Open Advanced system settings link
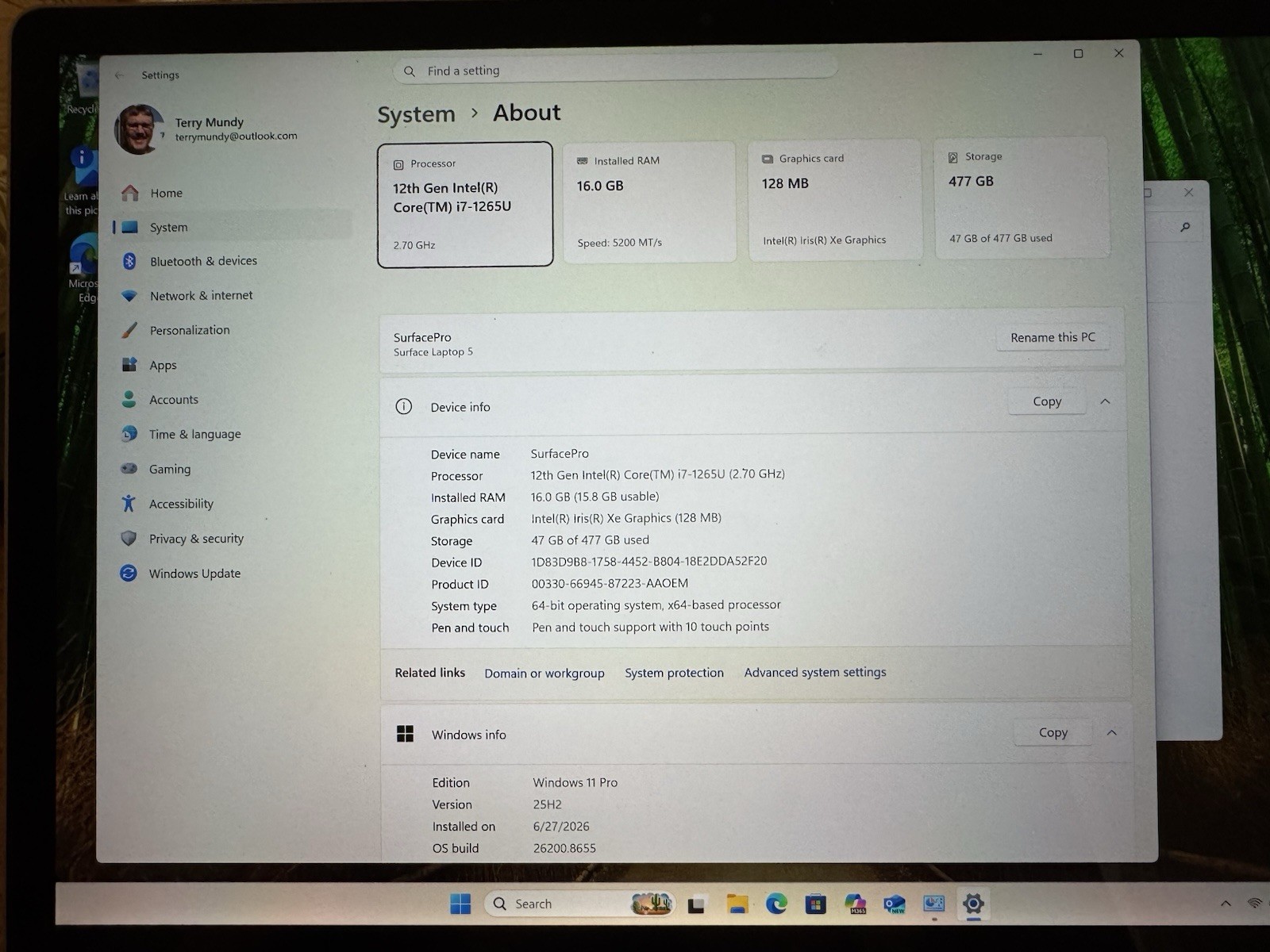Screen dimensions: 1270x952 (815, 672)
